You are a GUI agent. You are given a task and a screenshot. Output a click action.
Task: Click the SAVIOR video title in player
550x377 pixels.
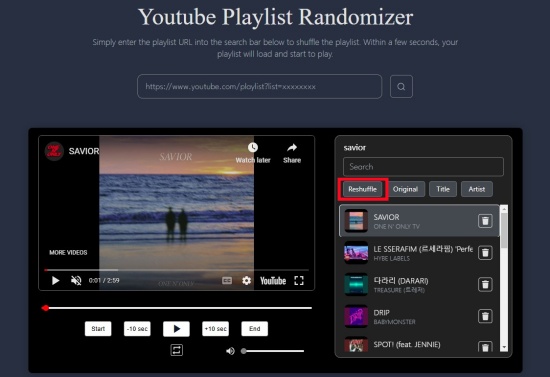[x=84, y=151]
